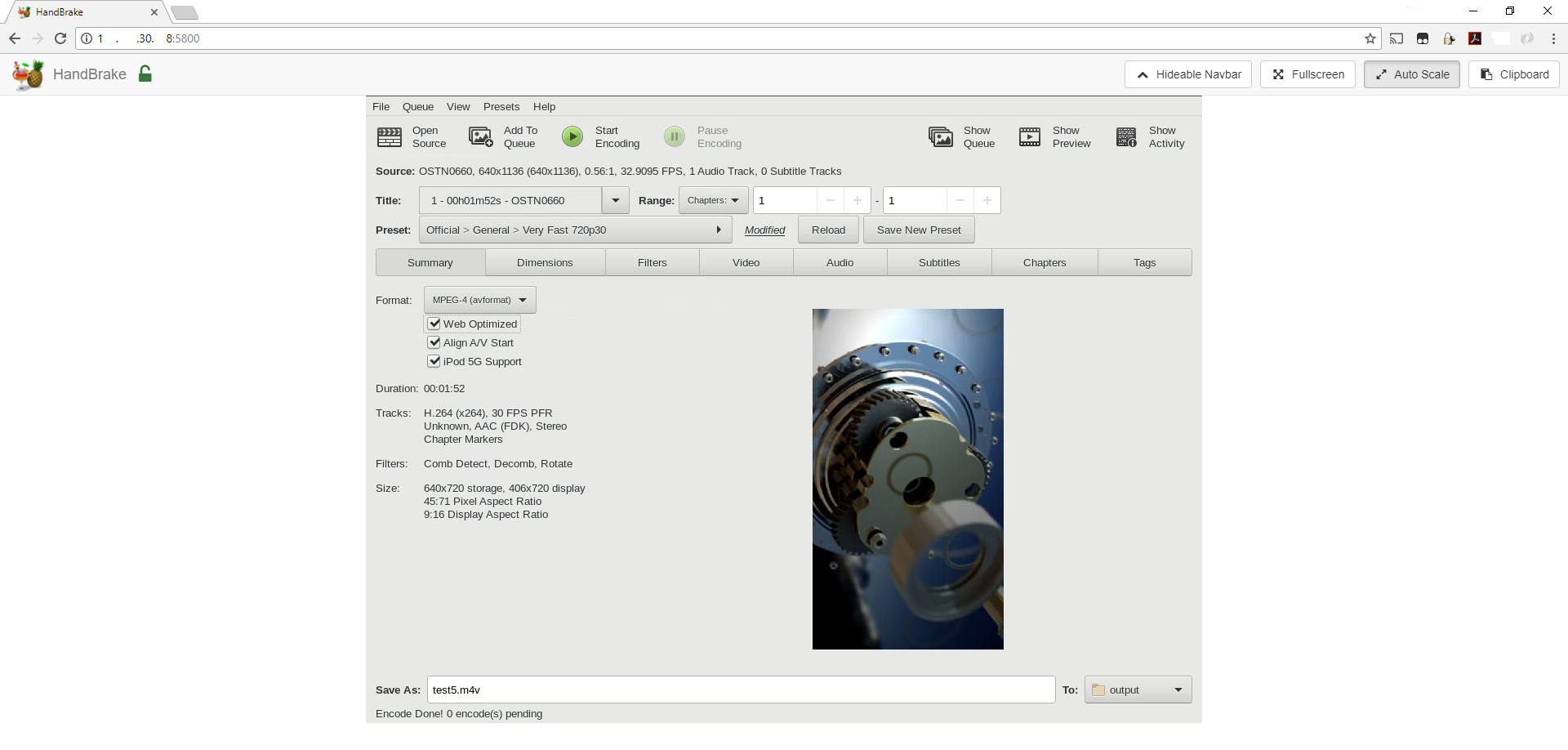Click the site info icon in address bar

(87, 38)
